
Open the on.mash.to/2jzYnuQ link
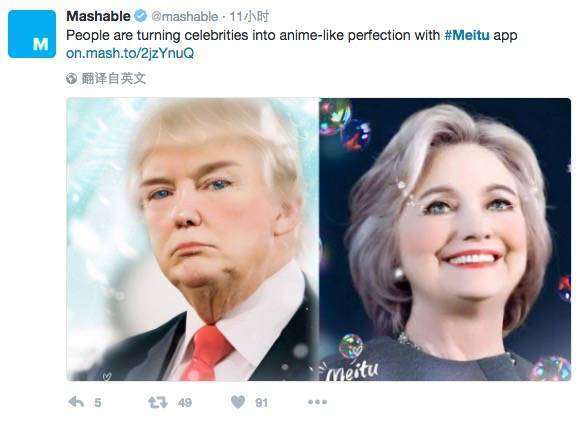(130, 53)
